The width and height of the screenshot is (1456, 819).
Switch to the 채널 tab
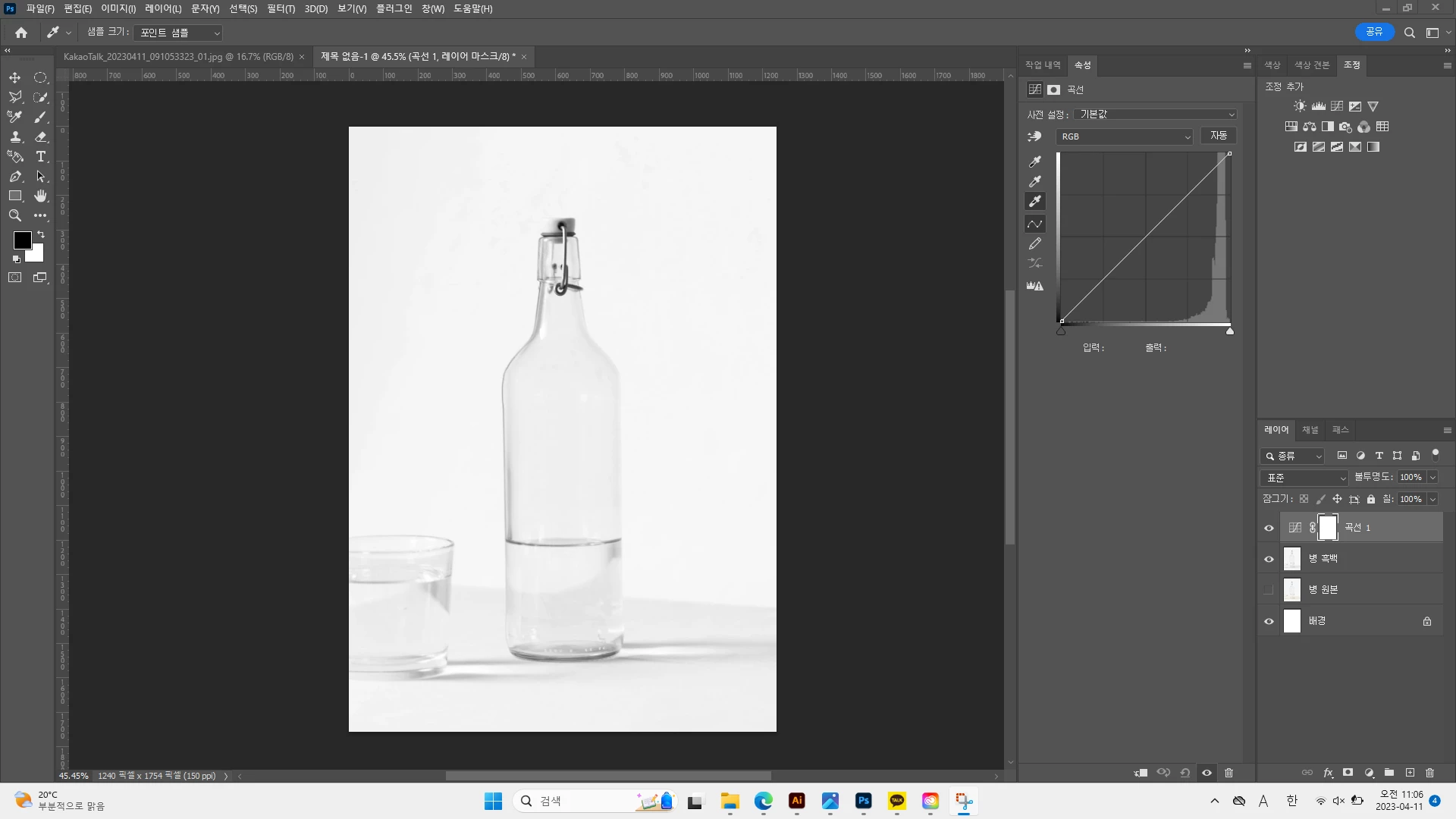[x=1310, y=430]
